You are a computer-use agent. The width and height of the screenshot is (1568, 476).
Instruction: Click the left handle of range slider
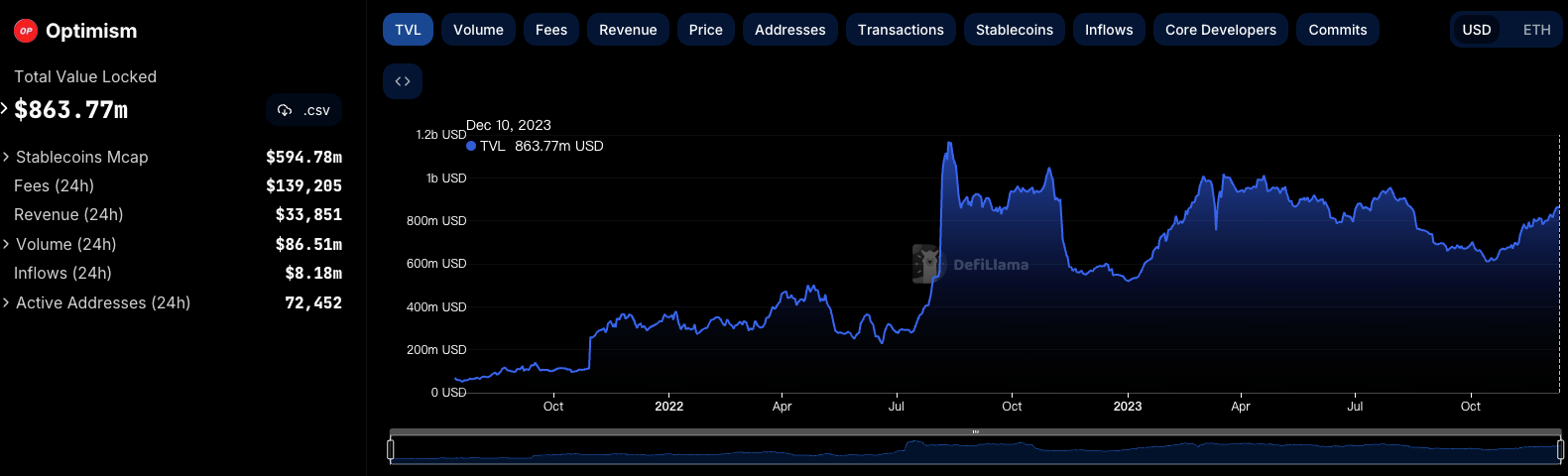[391, 450]
